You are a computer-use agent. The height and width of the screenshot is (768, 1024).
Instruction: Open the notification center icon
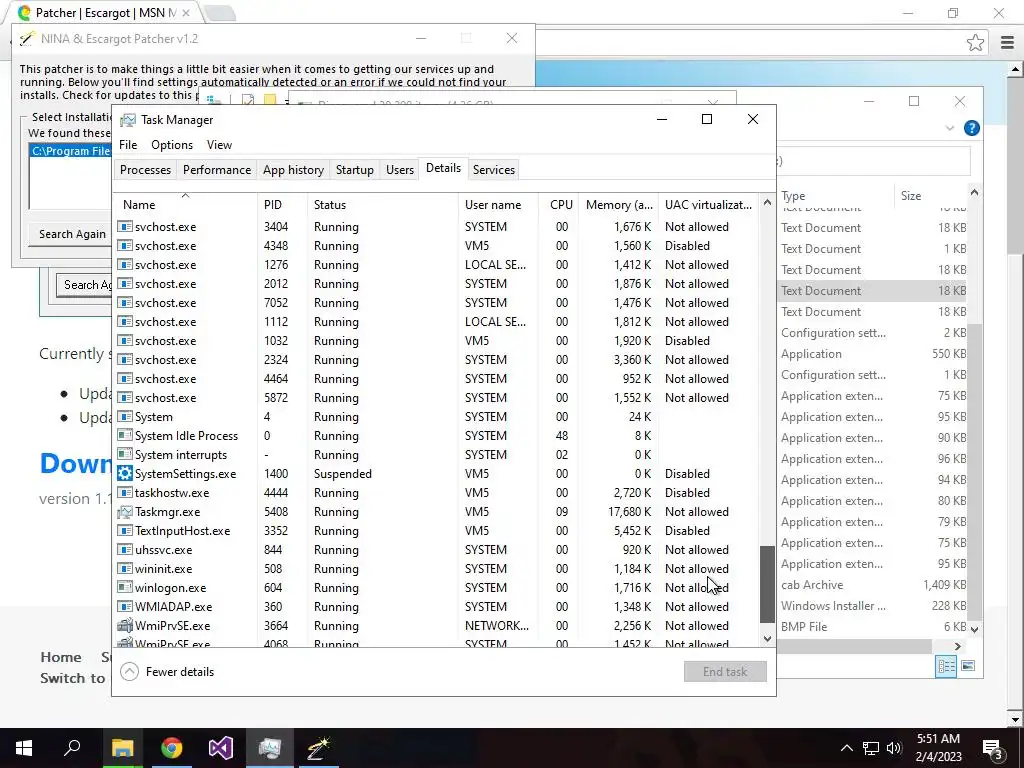tap(992, 749)
